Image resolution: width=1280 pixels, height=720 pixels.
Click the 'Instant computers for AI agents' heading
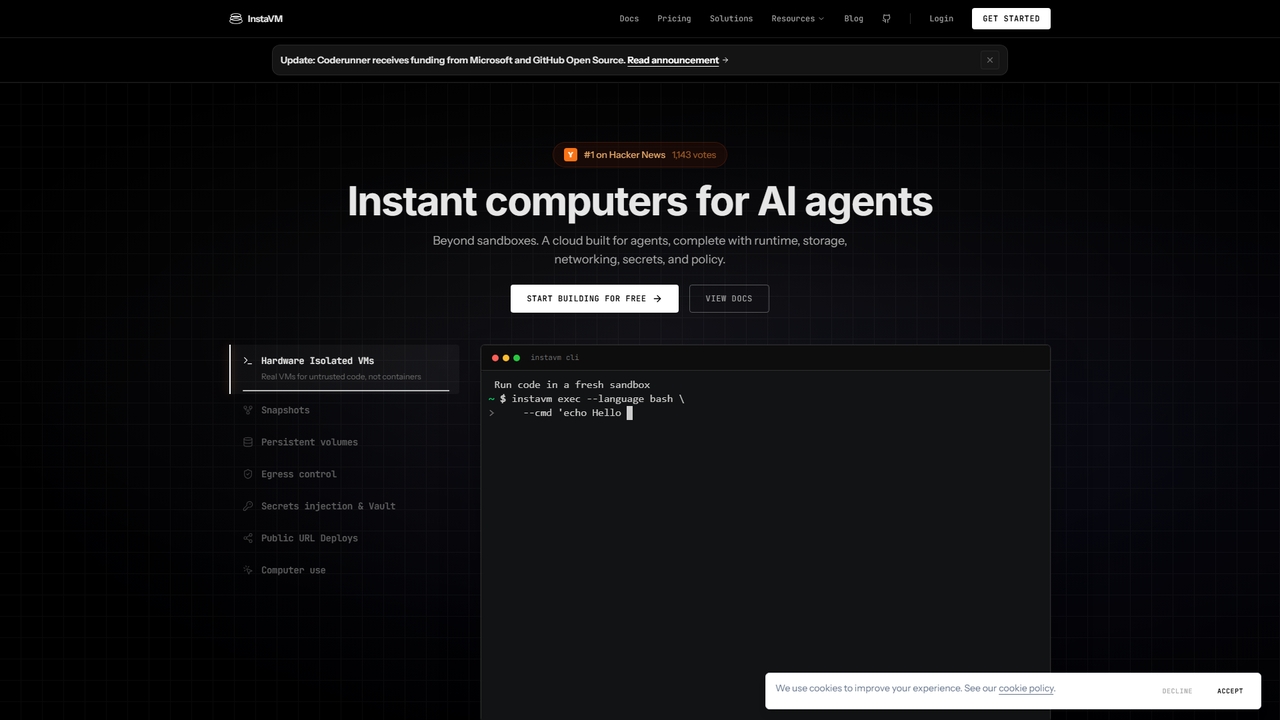[x=640, y=201]
